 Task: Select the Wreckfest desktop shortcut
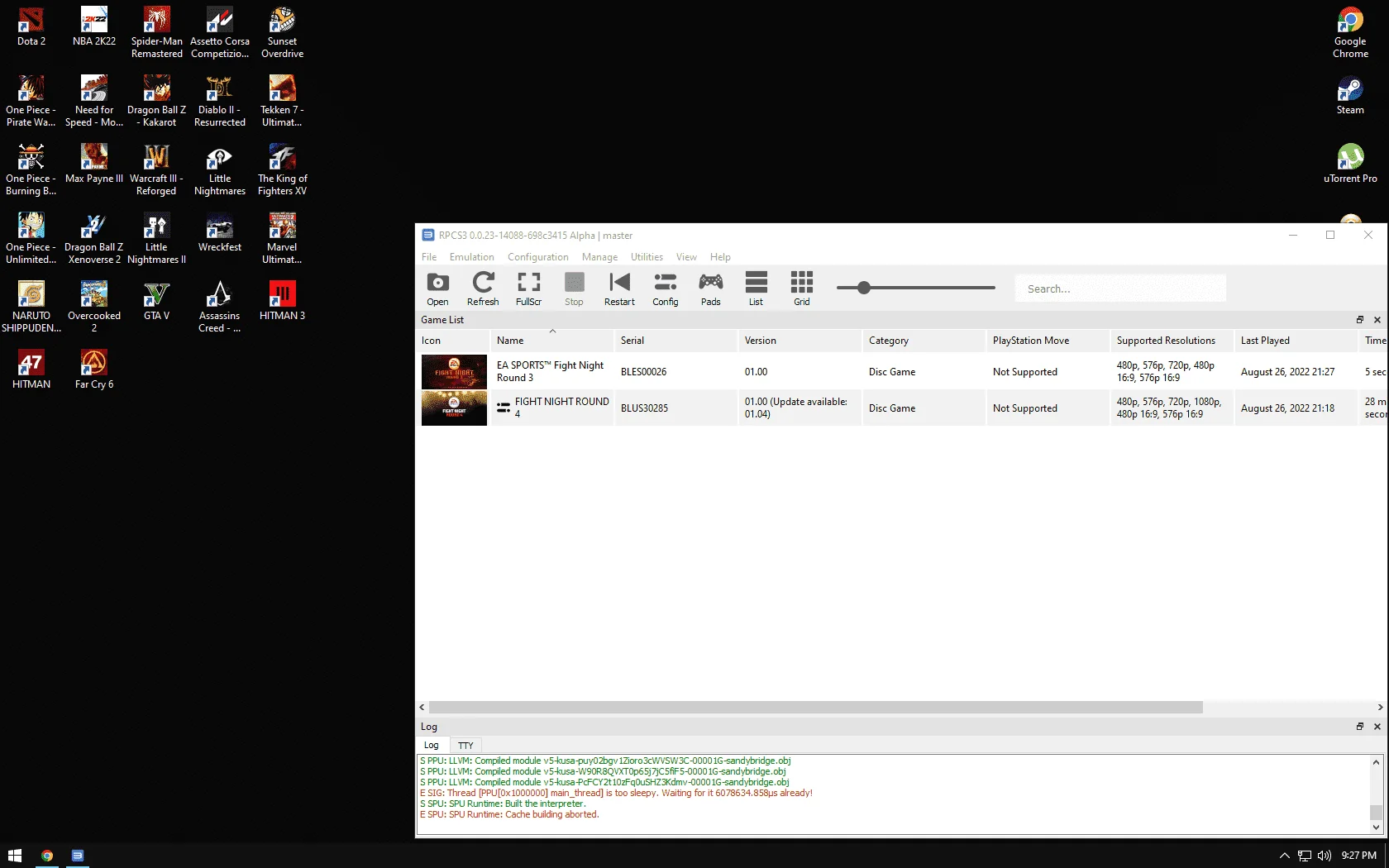pyautogui.click(x=220, y=231)
